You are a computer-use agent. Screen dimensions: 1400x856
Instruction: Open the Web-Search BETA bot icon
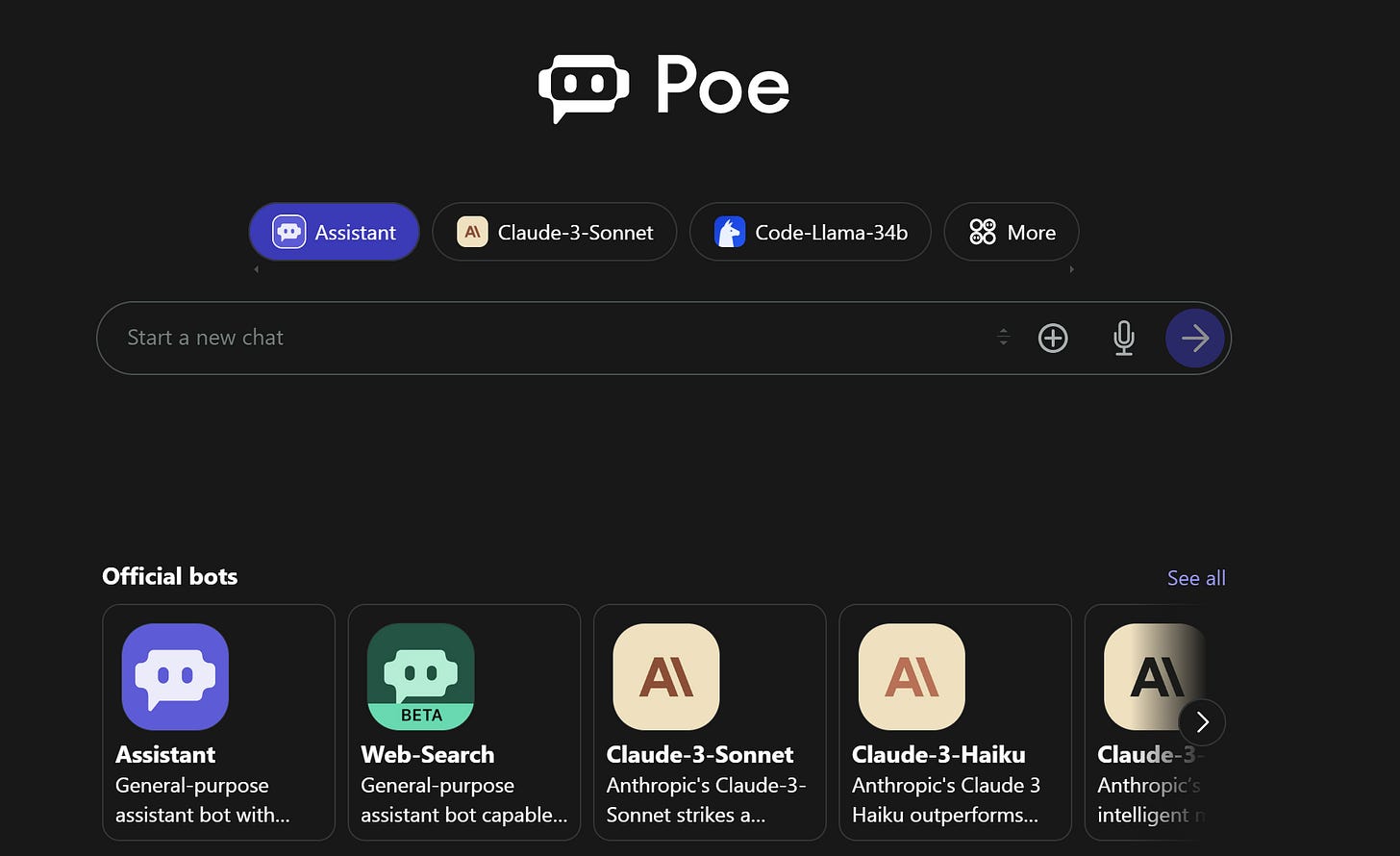click(420, 677)
